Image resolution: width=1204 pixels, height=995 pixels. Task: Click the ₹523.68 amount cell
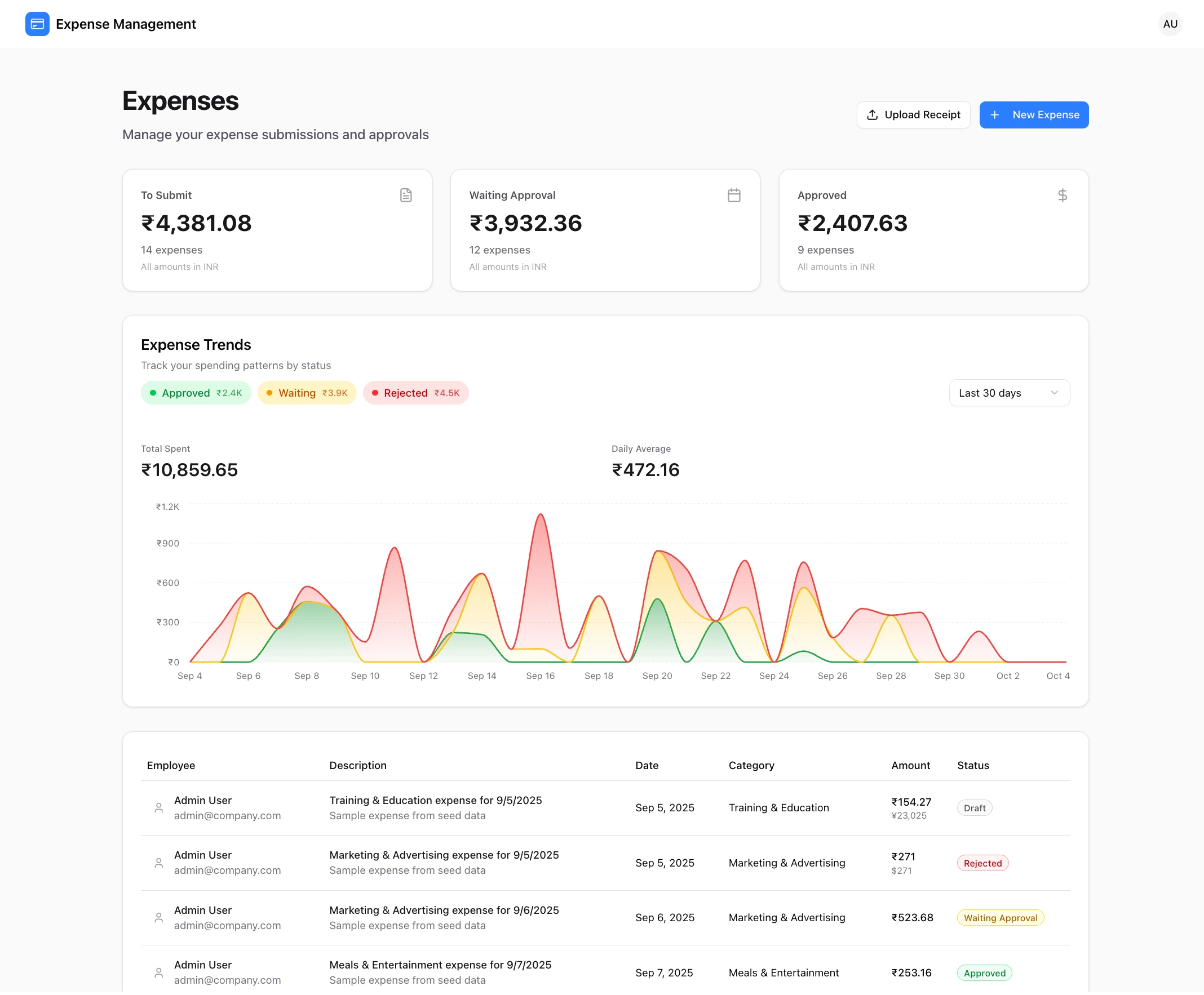pyautogui.click(x=912, y=918)
